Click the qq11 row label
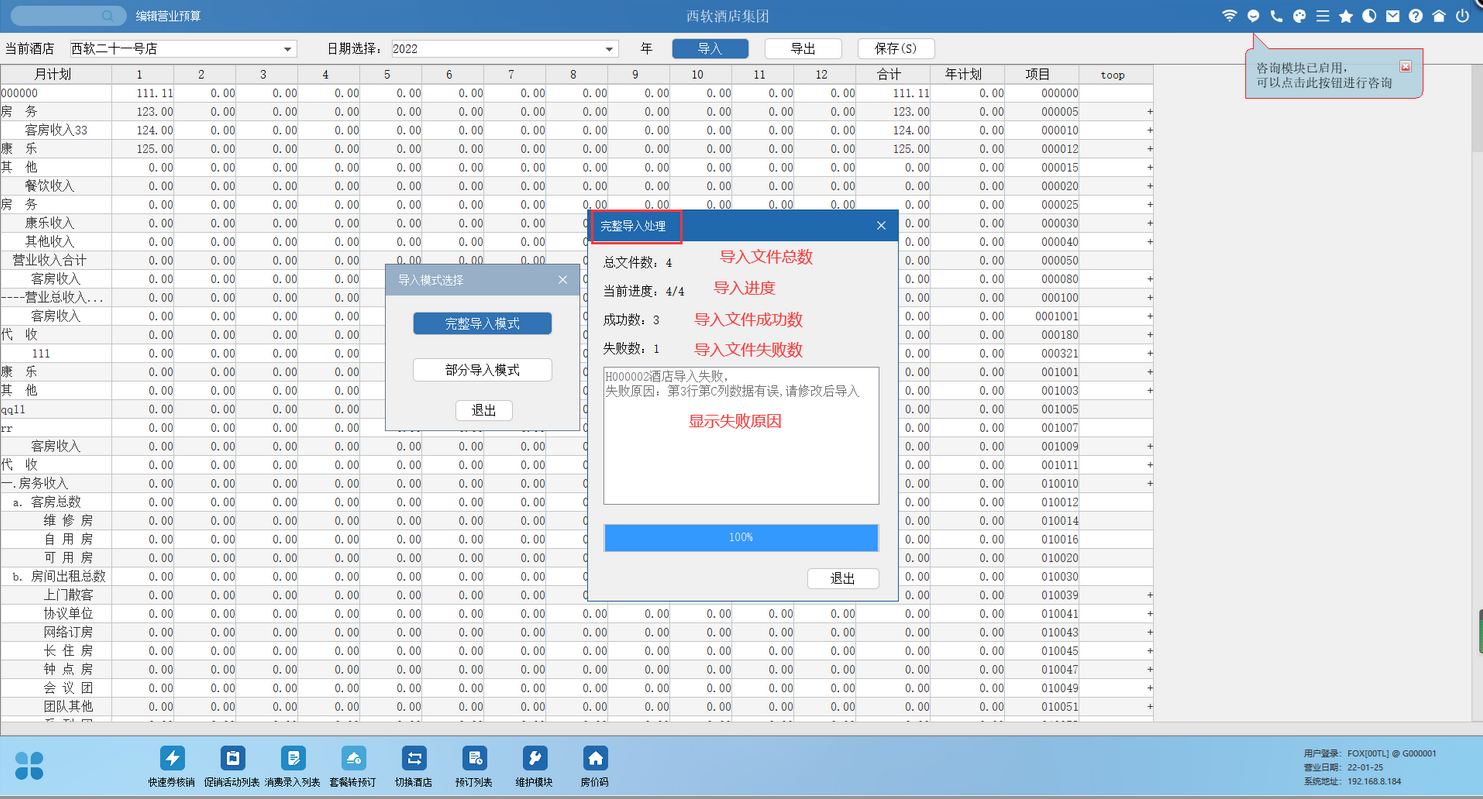The image size is (1483, 799). (x=13, y=409)
